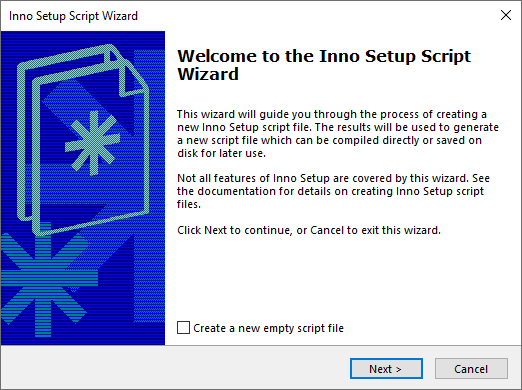Click the 'Welcome to the Inno Setup Script' heading line

[324, 56]
